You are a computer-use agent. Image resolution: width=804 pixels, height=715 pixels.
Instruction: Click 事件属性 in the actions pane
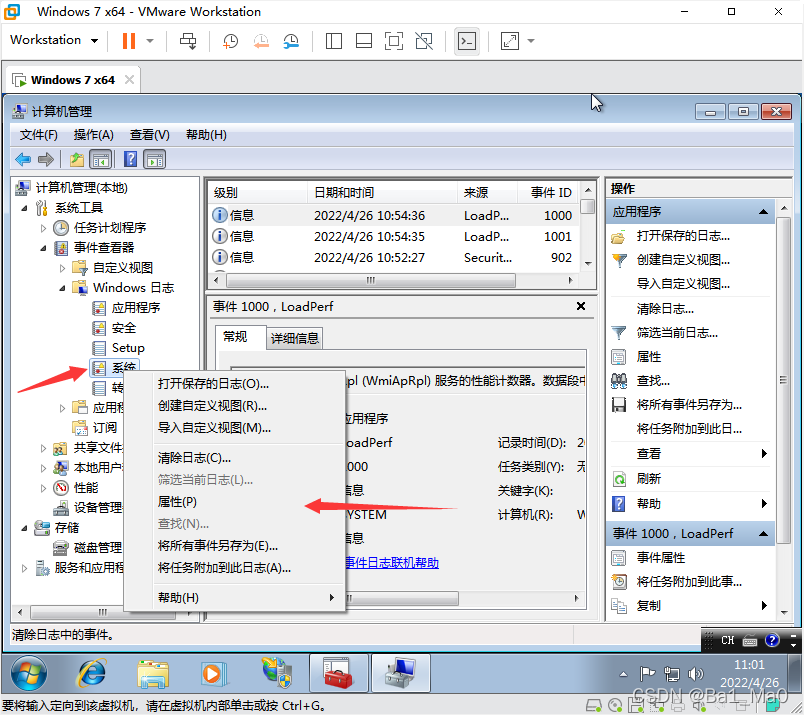point(660,558)
